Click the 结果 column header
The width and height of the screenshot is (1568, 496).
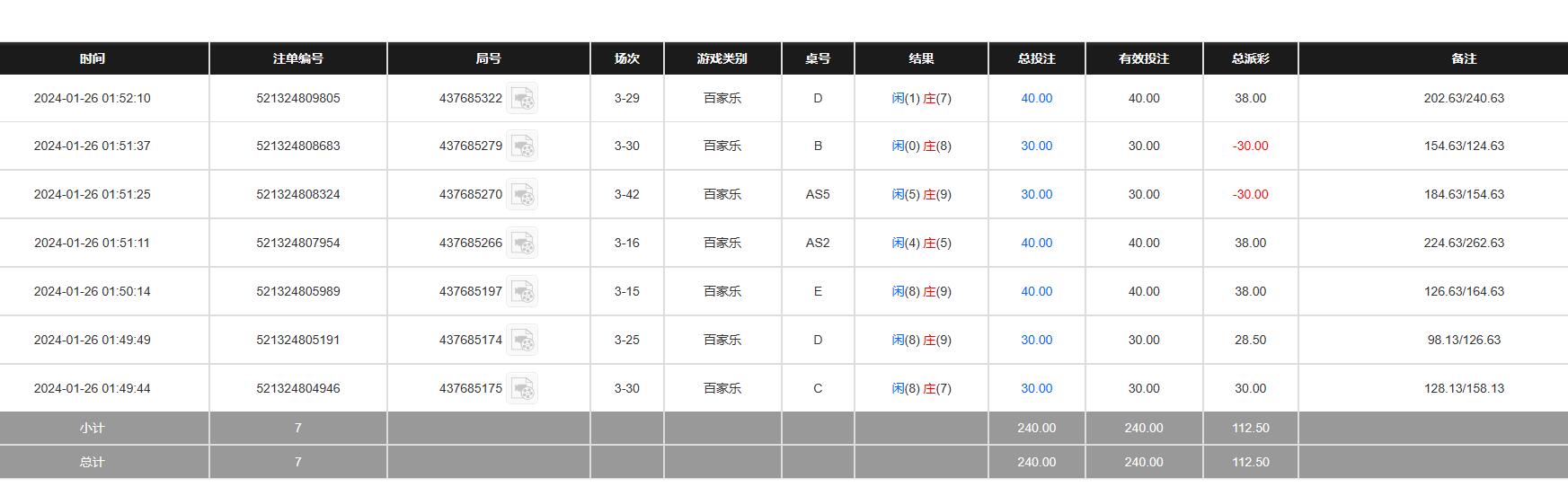point(921,58)
